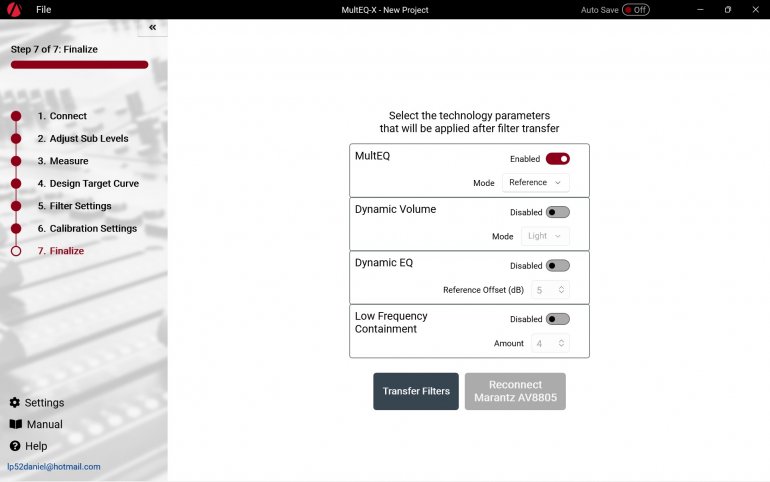Open Settings via the gear icon
This screenshot has width=770, height=482.
(x=15, y=403)
